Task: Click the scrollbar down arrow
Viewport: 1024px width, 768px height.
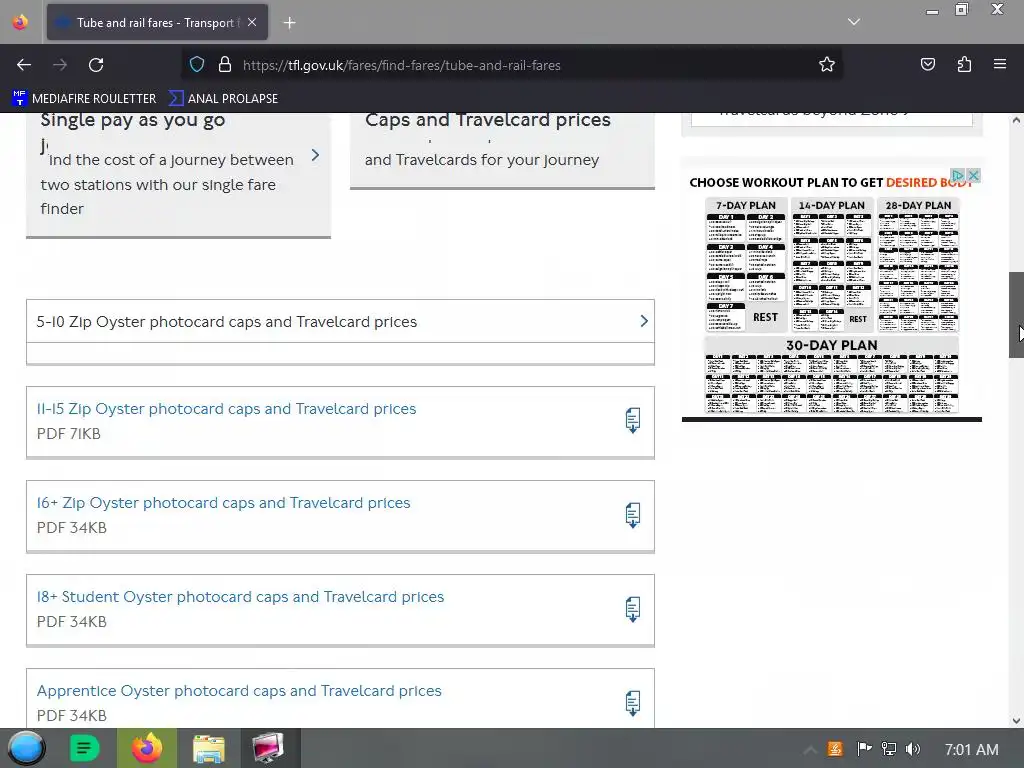Action: click(1016, 721)
